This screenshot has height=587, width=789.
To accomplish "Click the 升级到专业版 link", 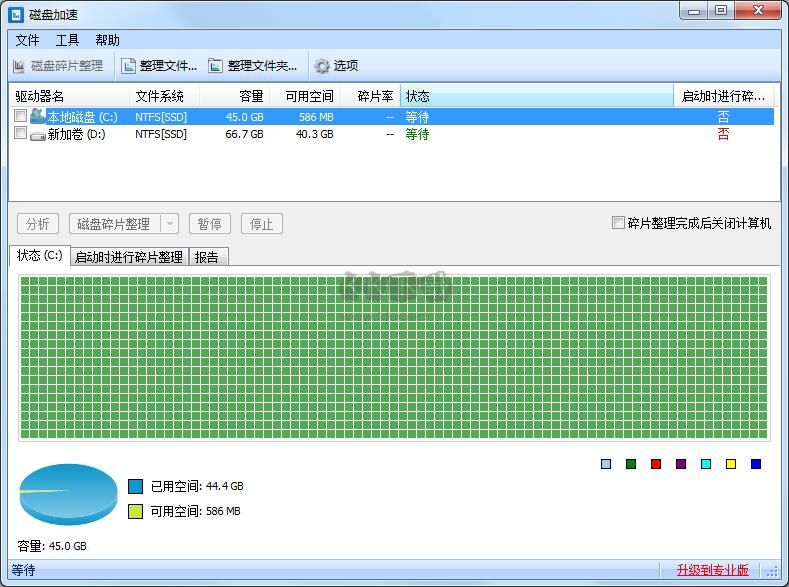I will point(713,570).
